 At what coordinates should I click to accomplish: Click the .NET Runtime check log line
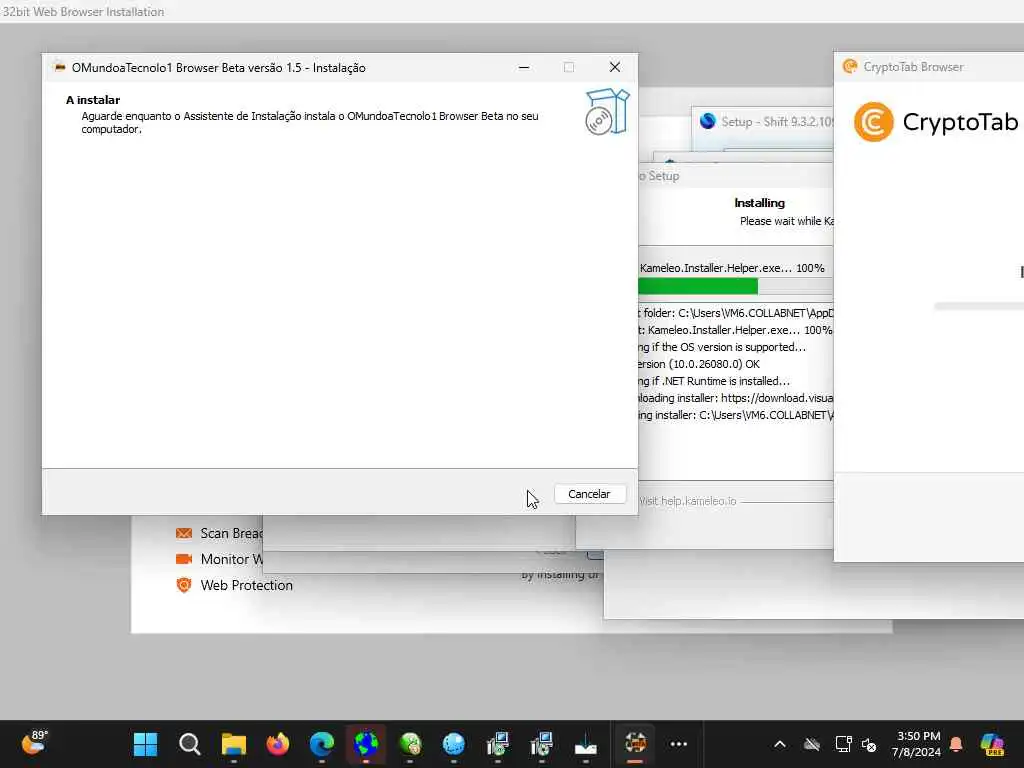[x=714, y=381]
